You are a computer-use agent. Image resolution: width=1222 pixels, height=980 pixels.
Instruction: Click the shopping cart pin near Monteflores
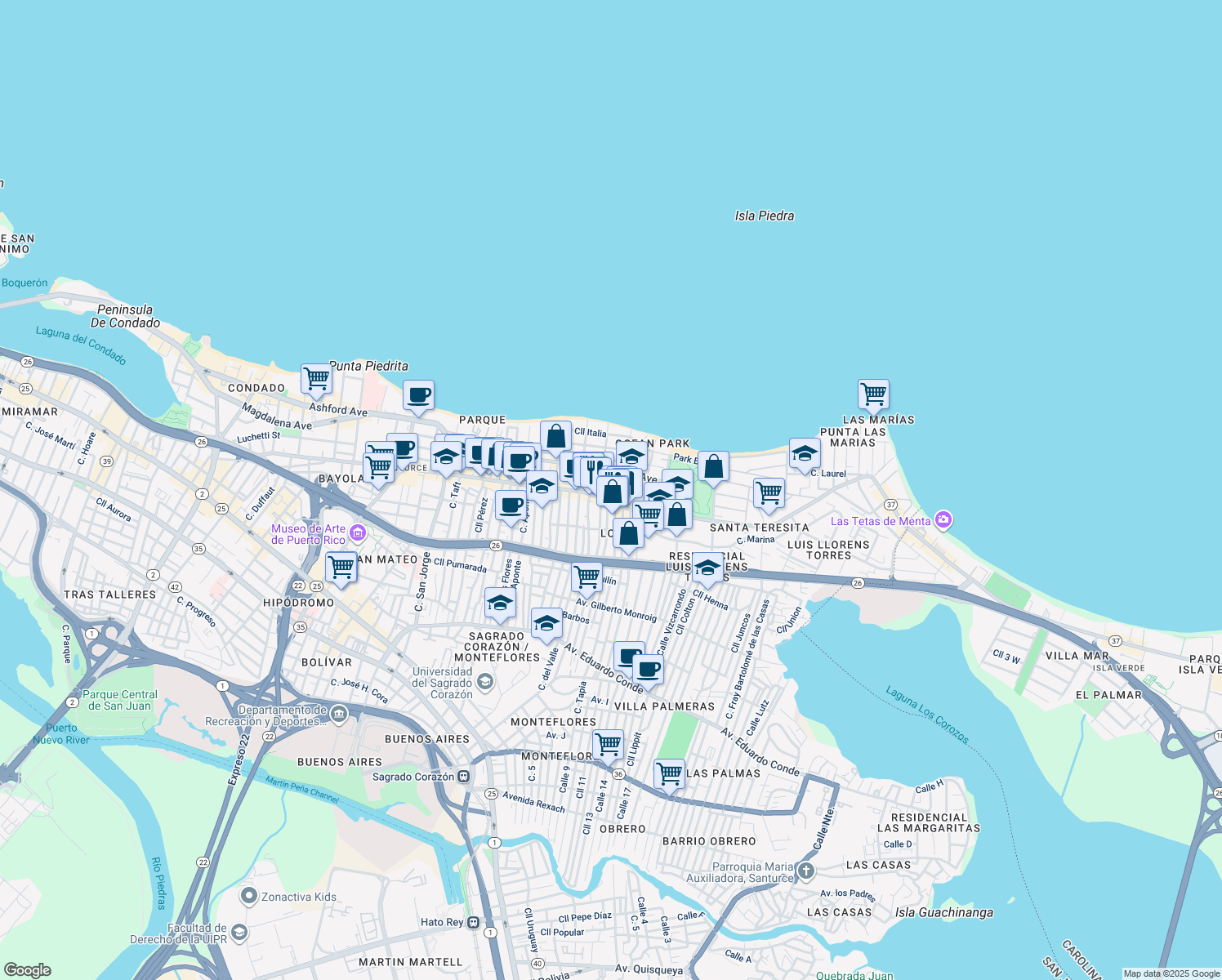coord(608,744)
